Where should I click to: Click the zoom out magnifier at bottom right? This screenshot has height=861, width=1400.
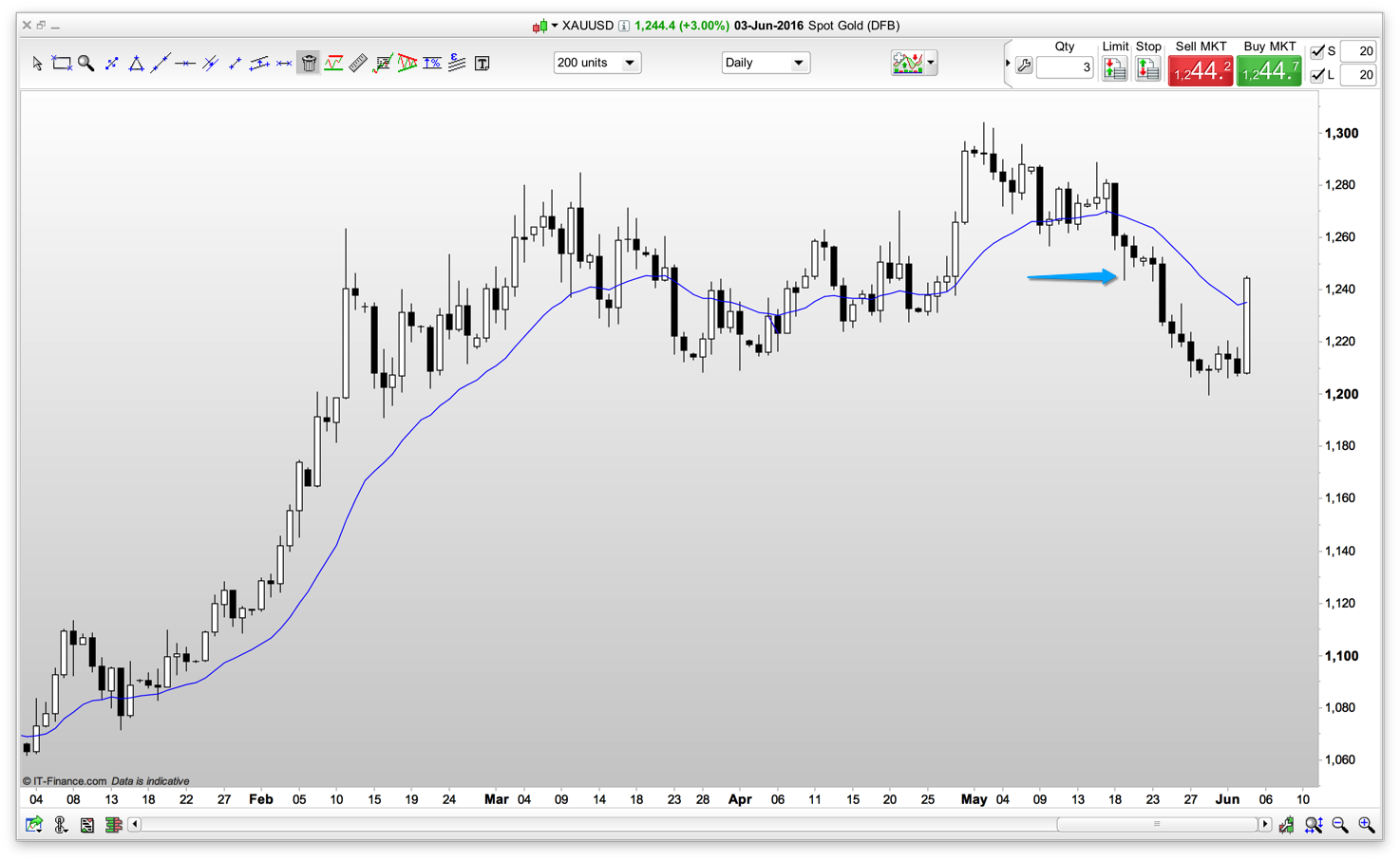point(1340,825)
